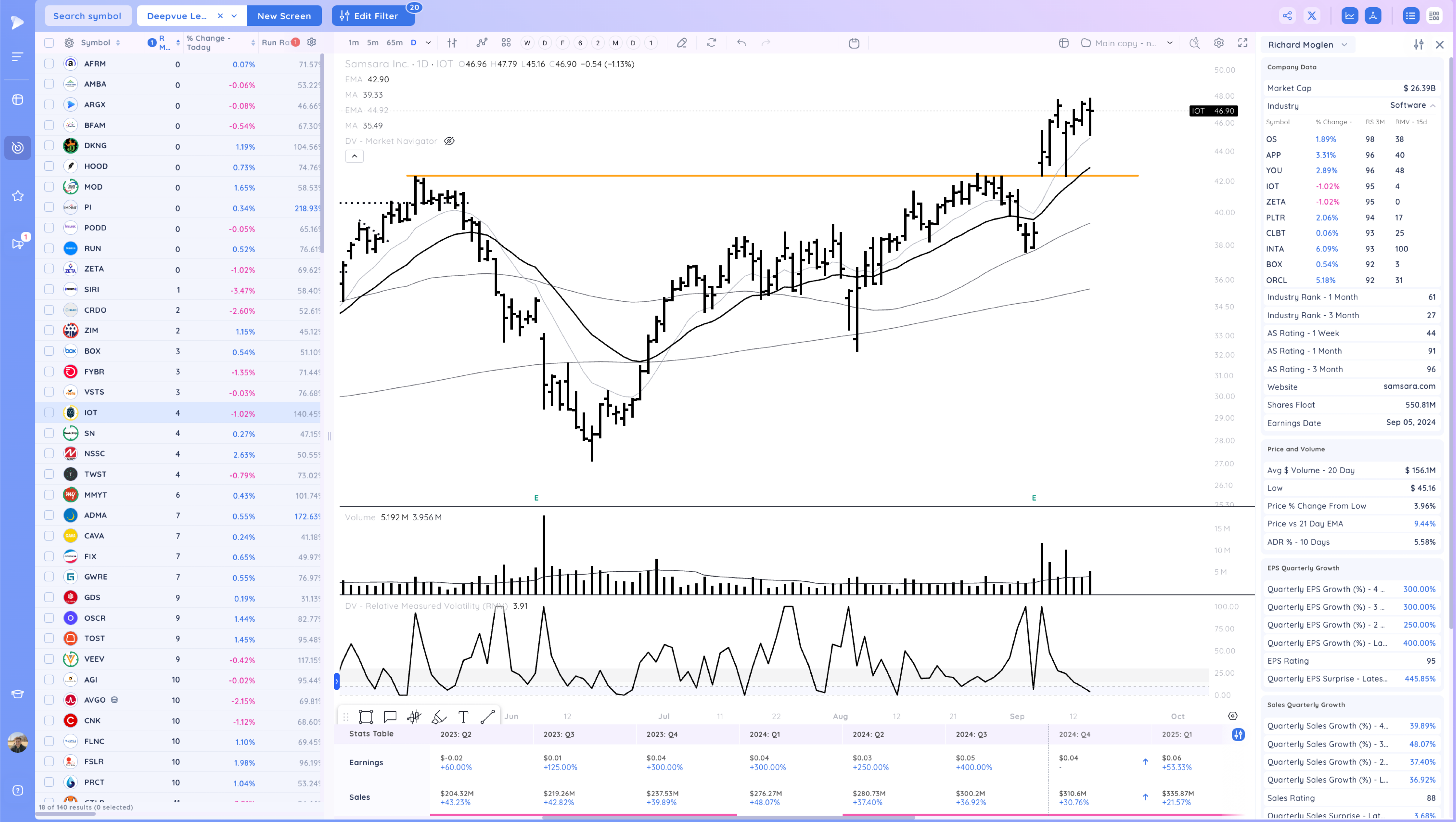Screen dimensions: 1456x822
Task: Expand the Richard Moglen panel dropdown
Action: pos(1344,45)
